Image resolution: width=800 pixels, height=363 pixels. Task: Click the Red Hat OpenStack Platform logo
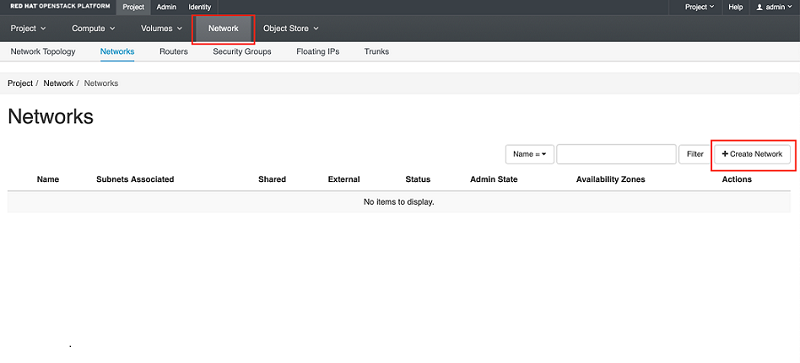(x=60, y=7)
